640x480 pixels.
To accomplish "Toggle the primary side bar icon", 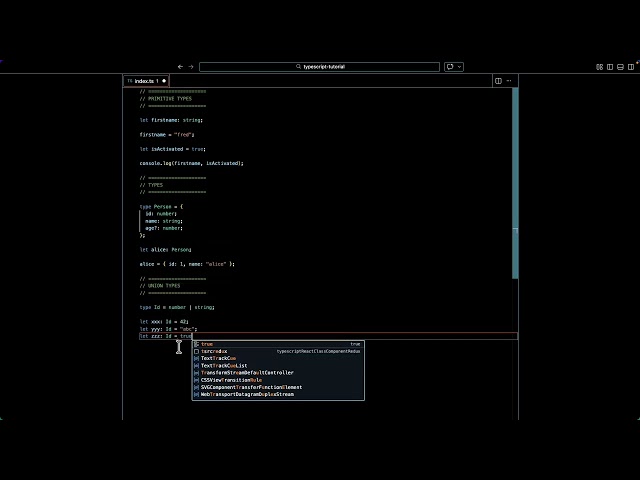I will (610, 67).
